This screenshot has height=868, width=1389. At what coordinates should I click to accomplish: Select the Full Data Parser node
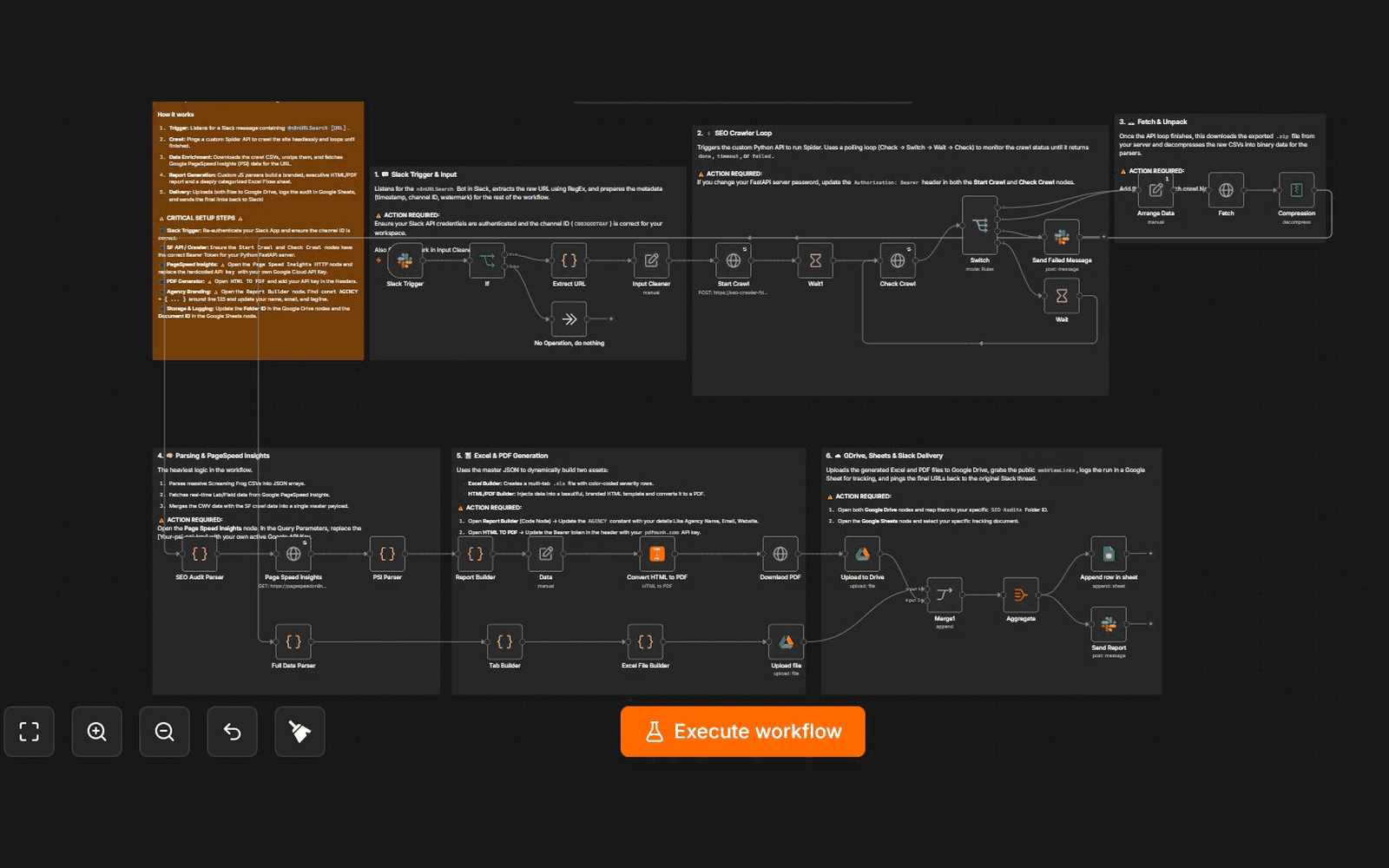[x=293, y=642]
